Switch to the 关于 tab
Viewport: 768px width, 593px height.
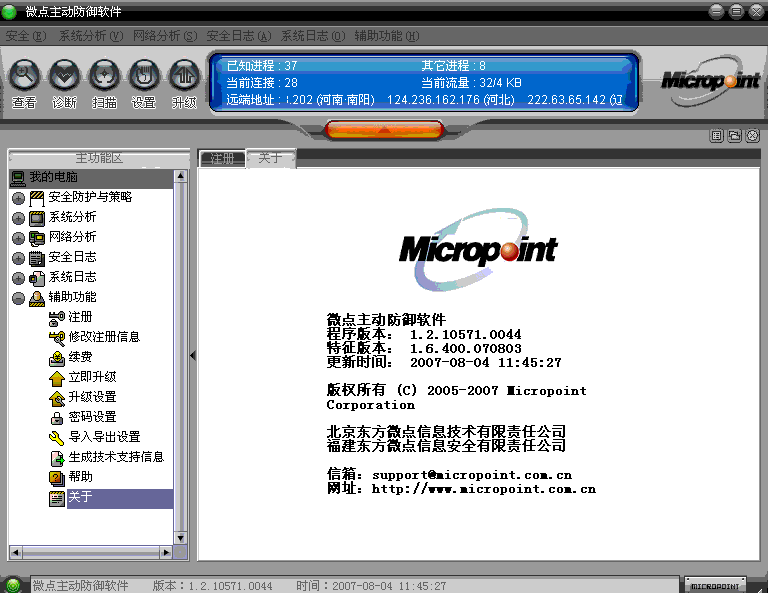coord(270,158)
